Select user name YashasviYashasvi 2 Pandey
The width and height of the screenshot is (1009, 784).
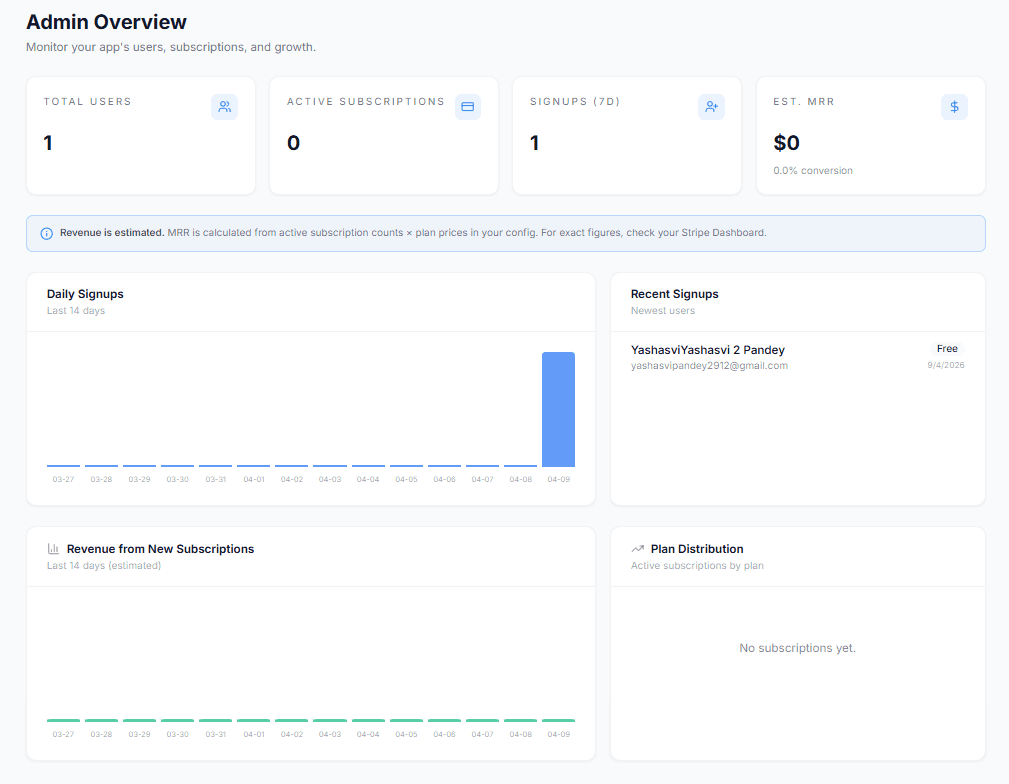click(x=708, y=350)
